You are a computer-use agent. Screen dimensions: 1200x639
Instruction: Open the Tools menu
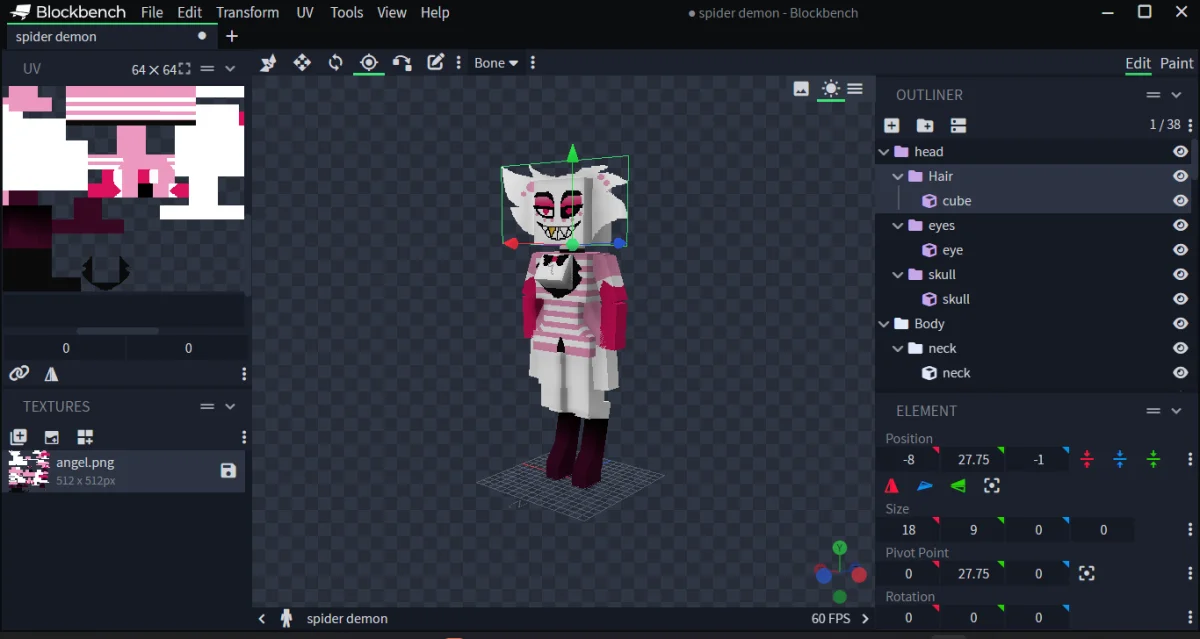pos(347,12)
